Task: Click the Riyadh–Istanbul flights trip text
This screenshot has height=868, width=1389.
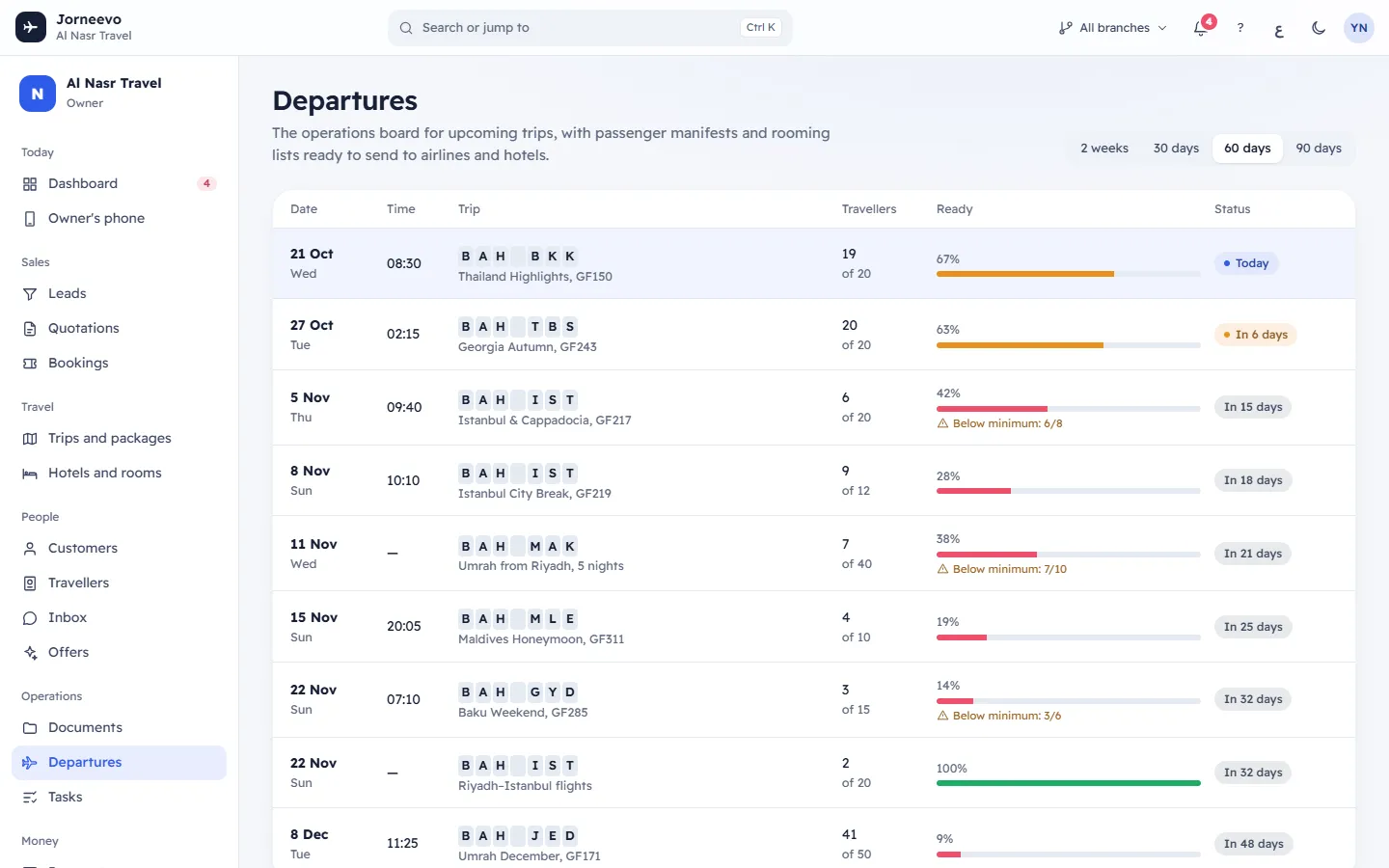Action: 525,786
